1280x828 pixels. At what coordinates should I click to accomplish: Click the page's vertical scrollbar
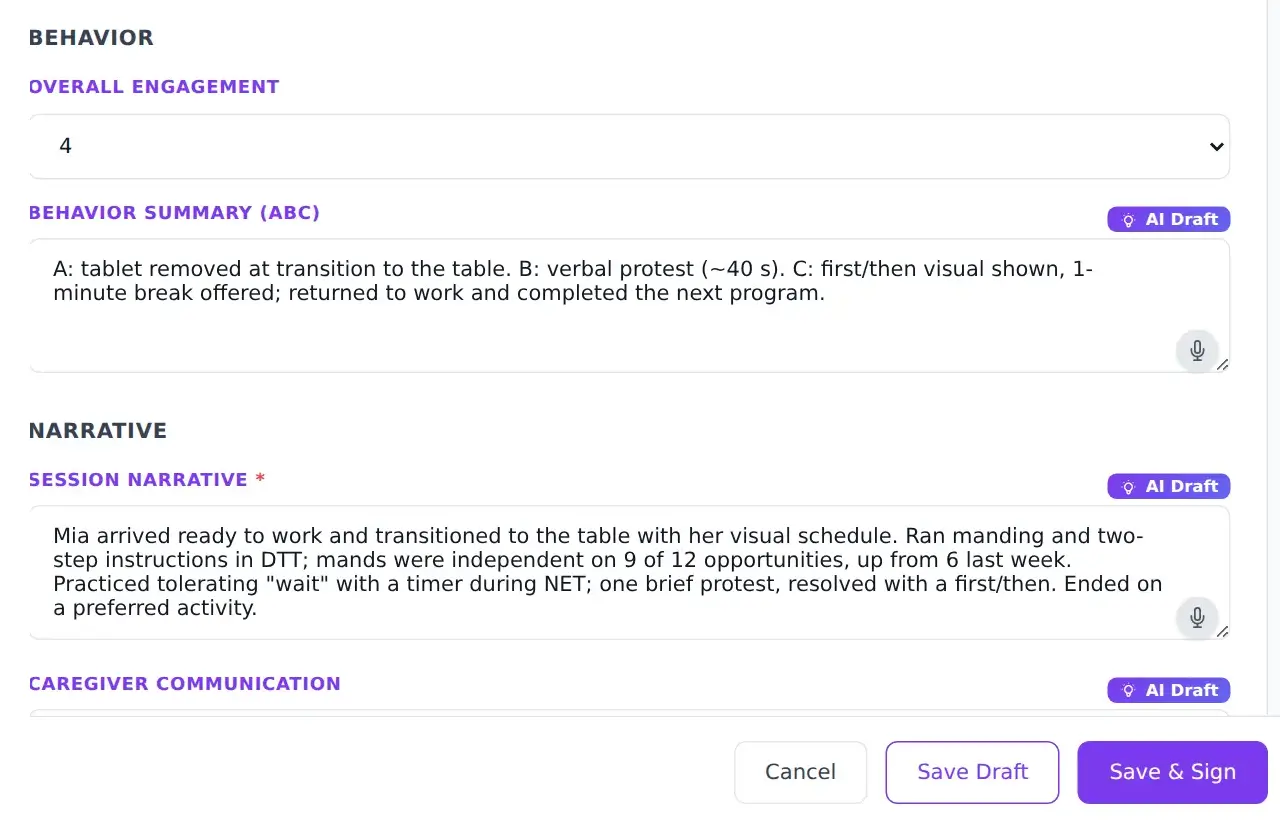pos(1273,357)
